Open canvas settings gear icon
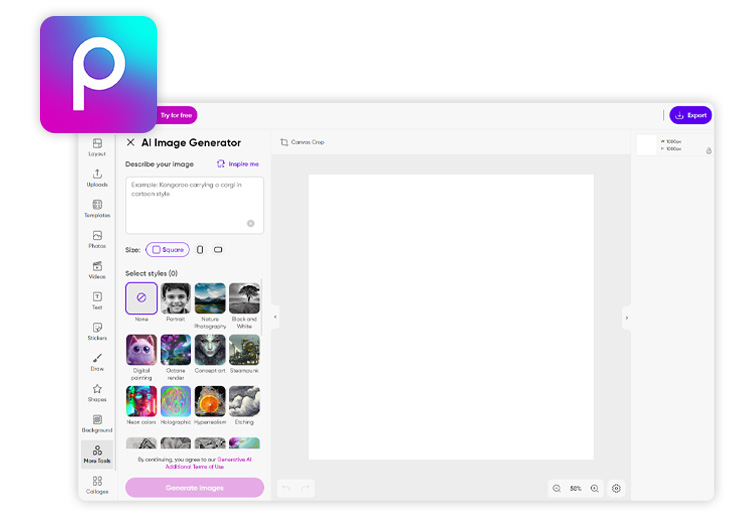Image resolution: width=750 pixels, height=514 pixels. 616,488
